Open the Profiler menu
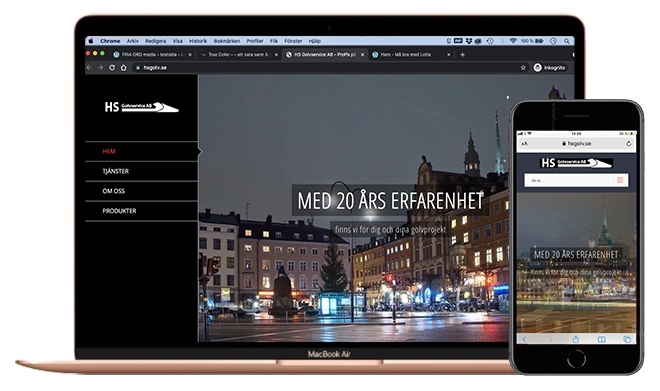Viewport: 660px width, 391px height. [255, 41]
